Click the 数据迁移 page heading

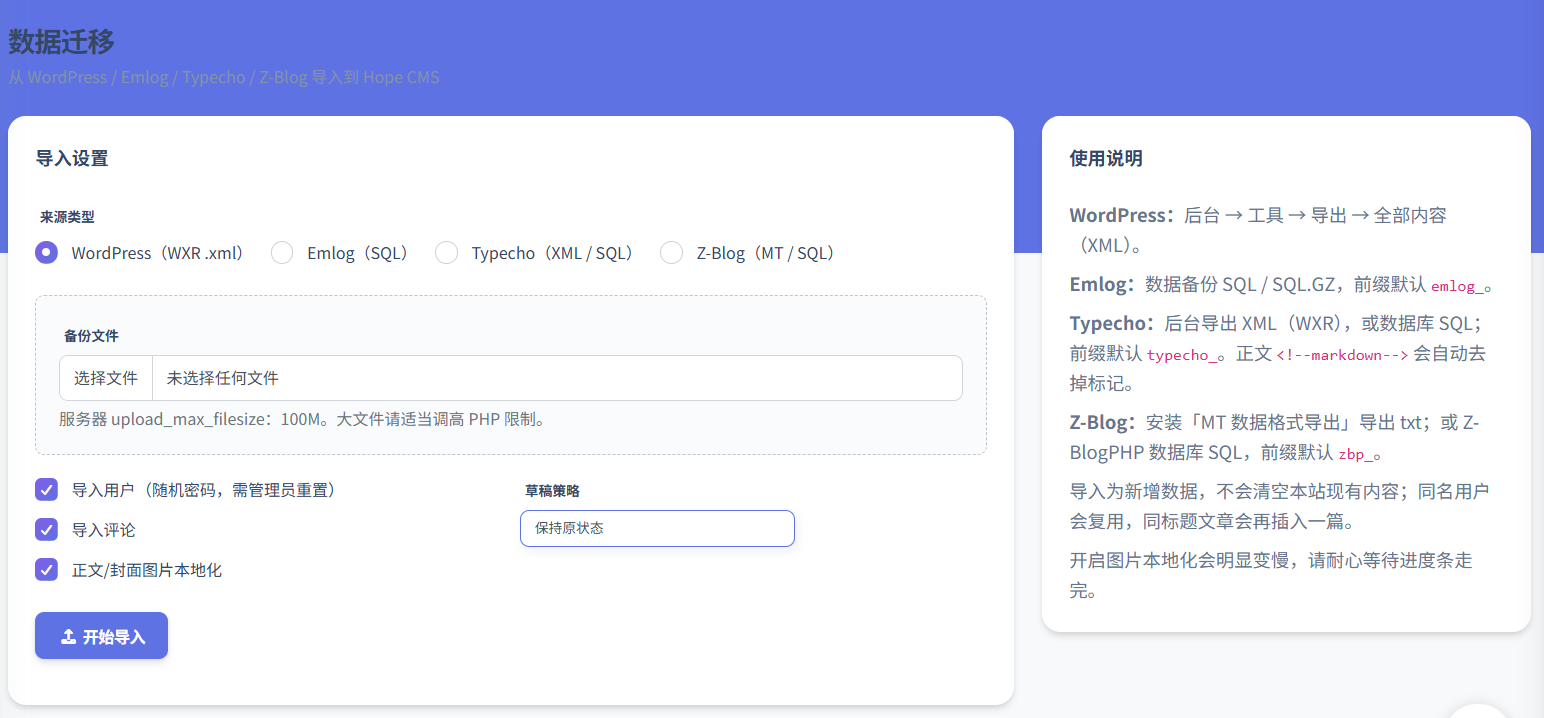point(61,42)
